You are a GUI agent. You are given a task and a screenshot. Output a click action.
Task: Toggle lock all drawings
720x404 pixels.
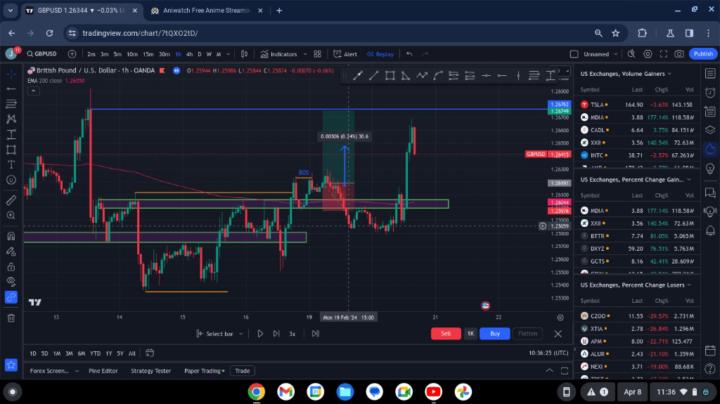(x=11, y=267)
